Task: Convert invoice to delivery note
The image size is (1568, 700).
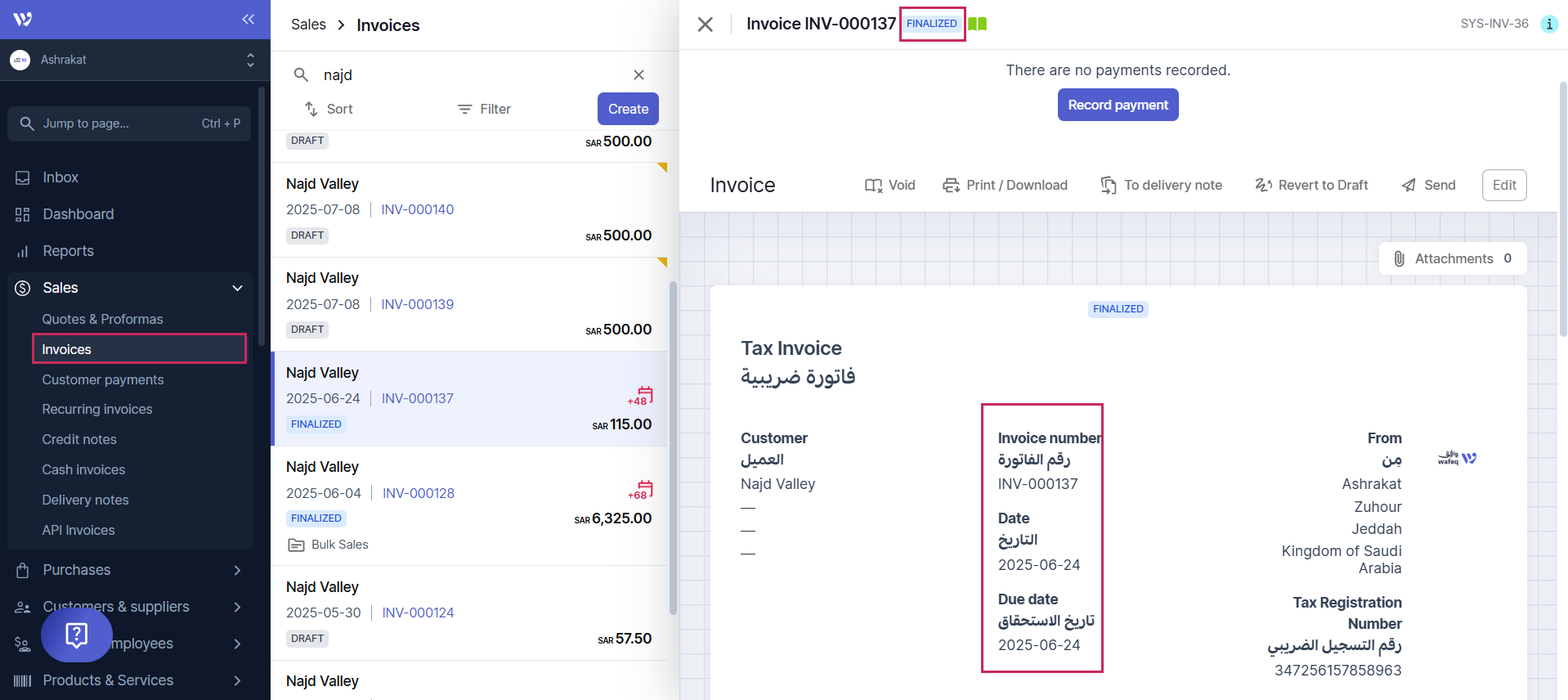Action: tap(1160, 185)
